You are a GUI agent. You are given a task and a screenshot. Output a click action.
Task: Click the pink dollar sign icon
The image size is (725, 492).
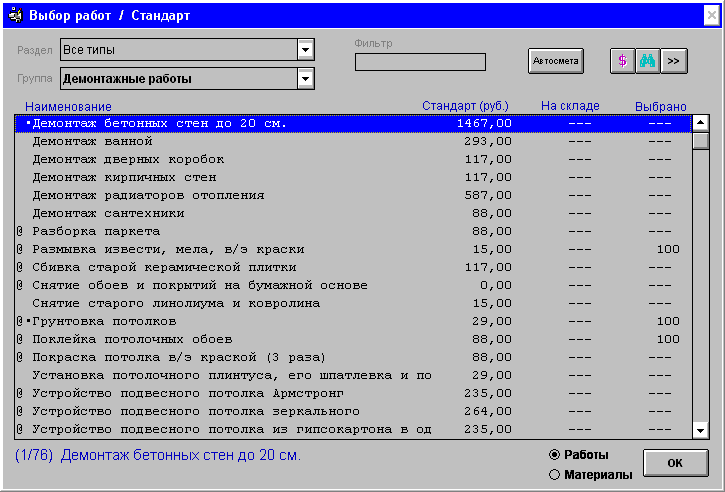click(x=622, y=61)
